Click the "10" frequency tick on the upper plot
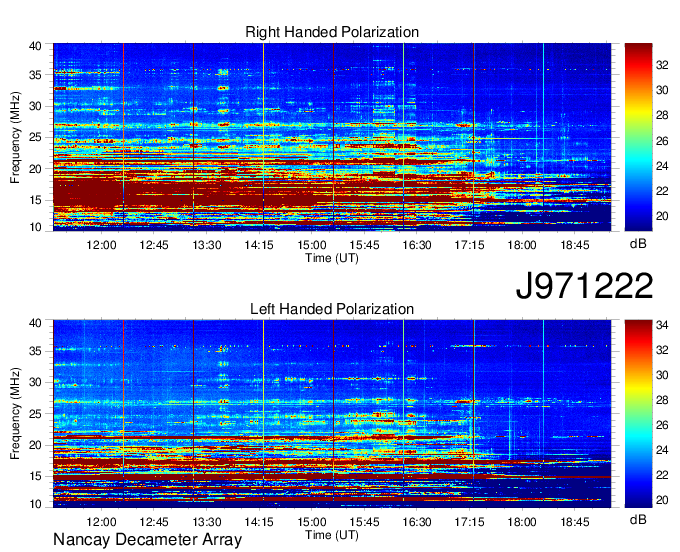Viewport: 680px width, 552px height. point(35,227)
